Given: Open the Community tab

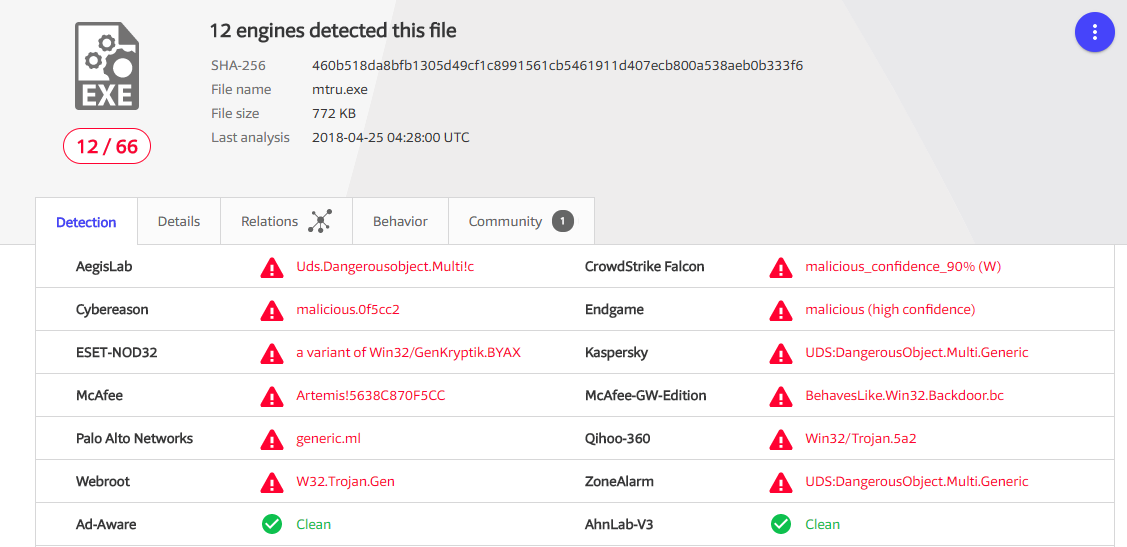Looking at the screenshot, I should [521, 221].
